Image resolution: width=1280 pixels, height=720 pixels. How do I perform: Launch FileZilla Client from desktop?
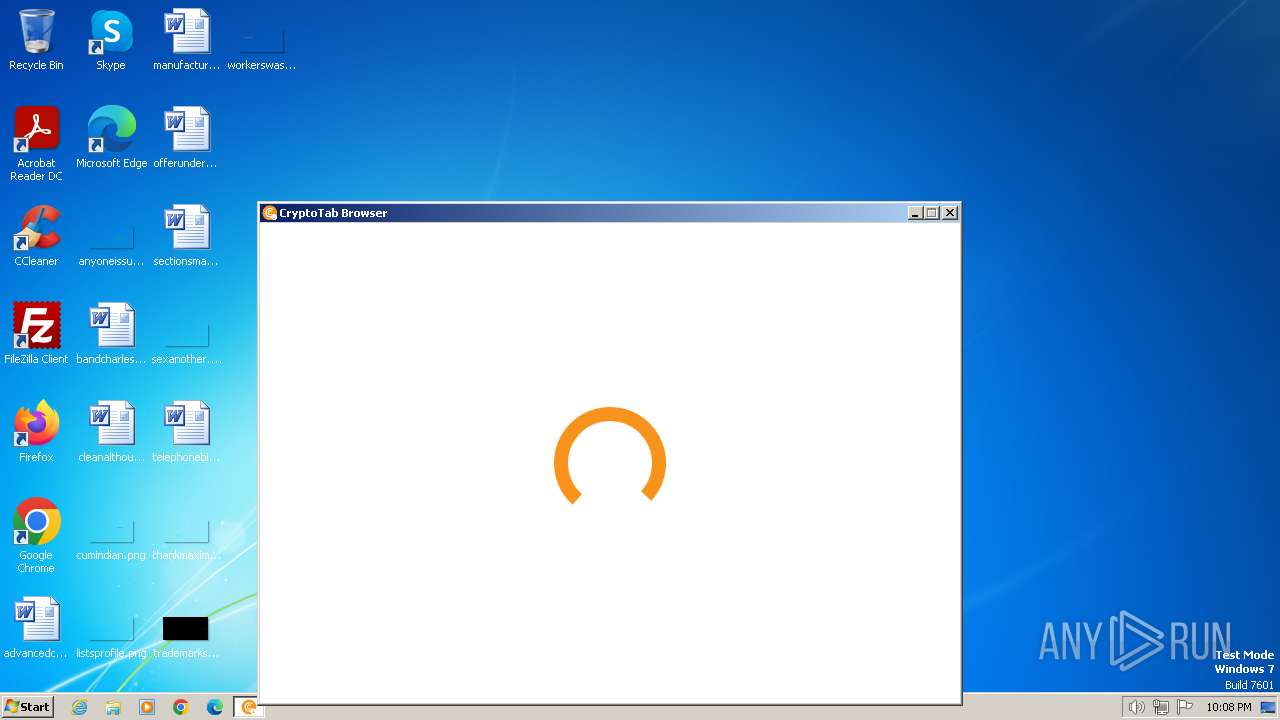coord(36,334)
